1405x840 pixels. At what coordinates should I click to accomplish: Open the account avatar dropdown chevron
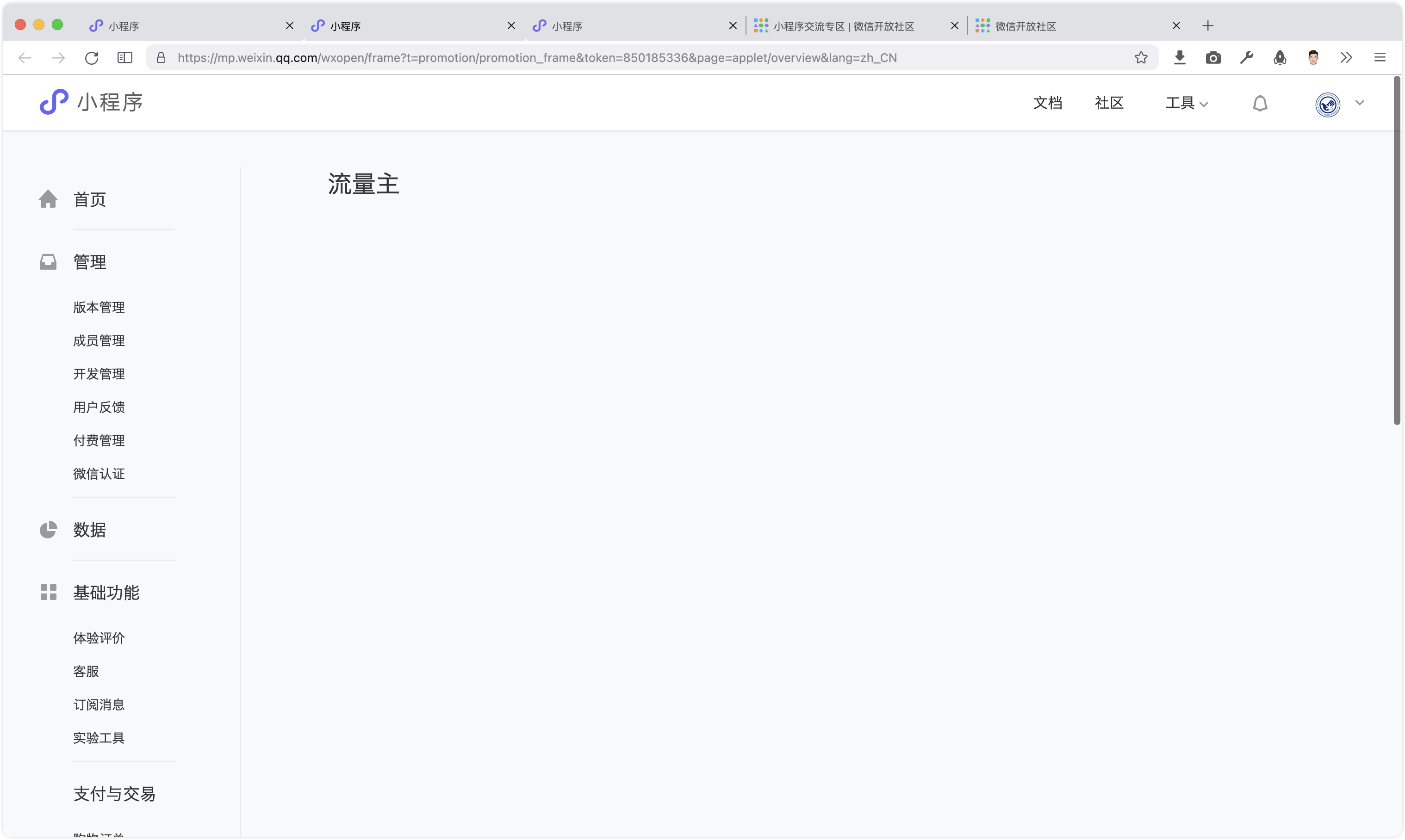pos(1359,103)
